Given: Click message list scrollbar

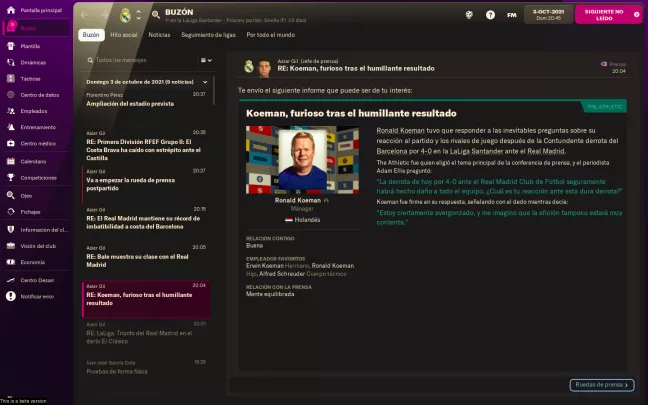Looking at the screenshot, I should coord(214,90).
